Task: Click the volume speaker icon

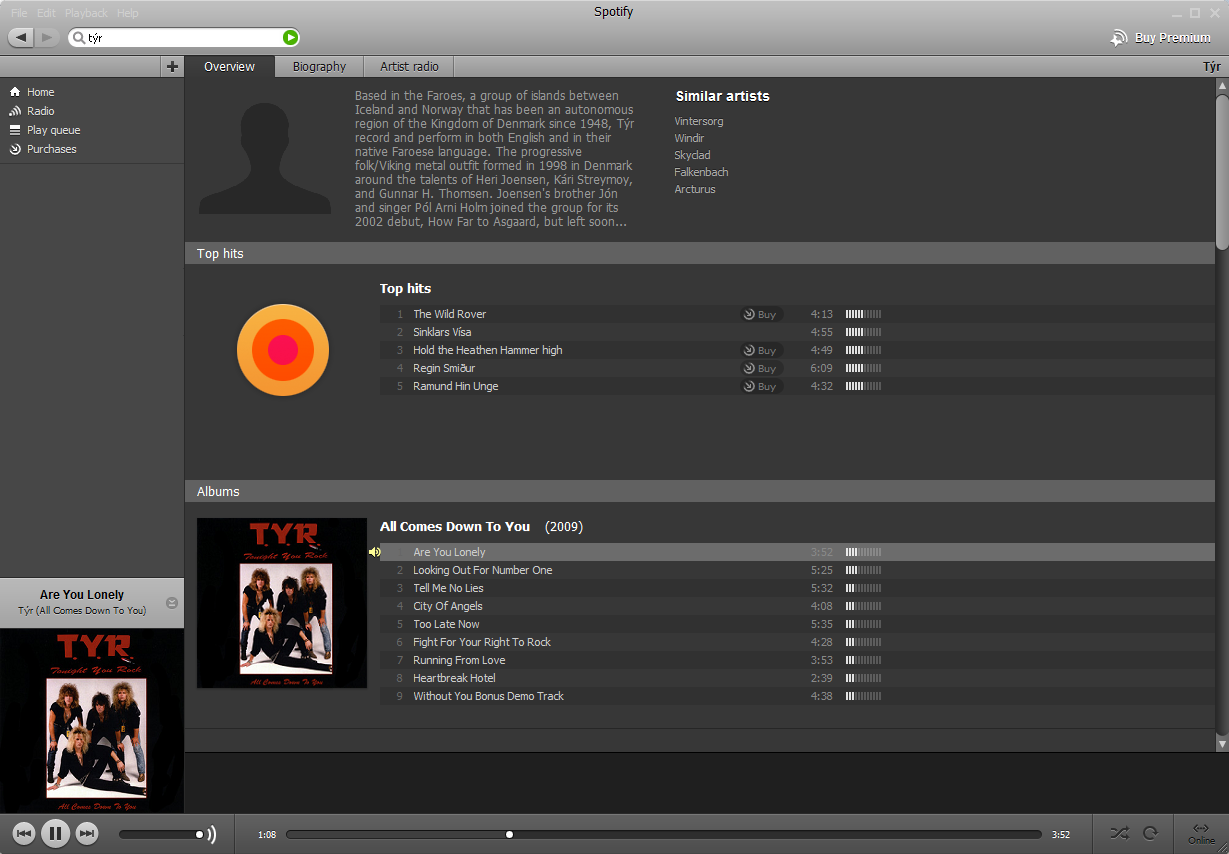Action: 211,834
